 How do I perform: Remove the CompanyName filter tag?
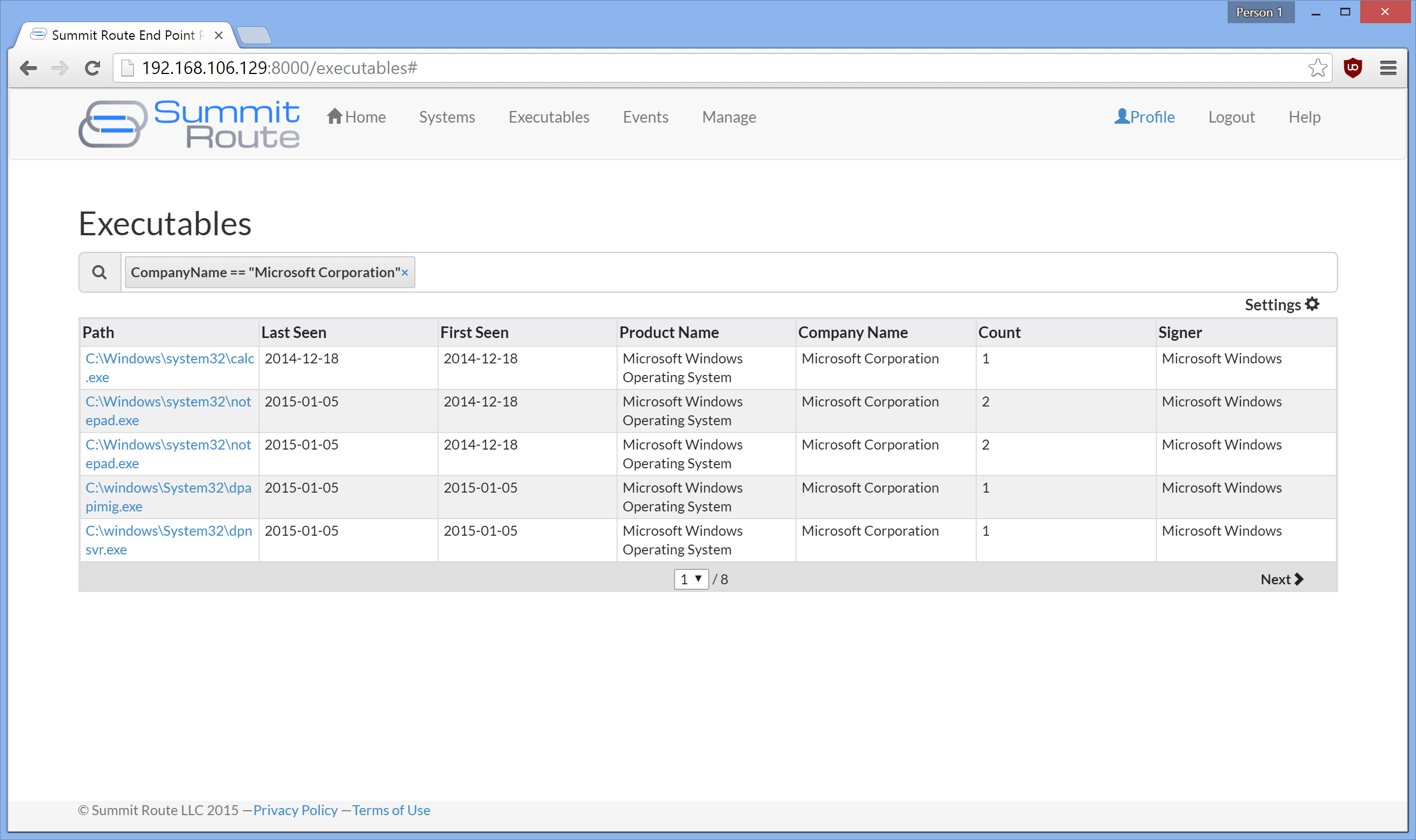[405, 273]
